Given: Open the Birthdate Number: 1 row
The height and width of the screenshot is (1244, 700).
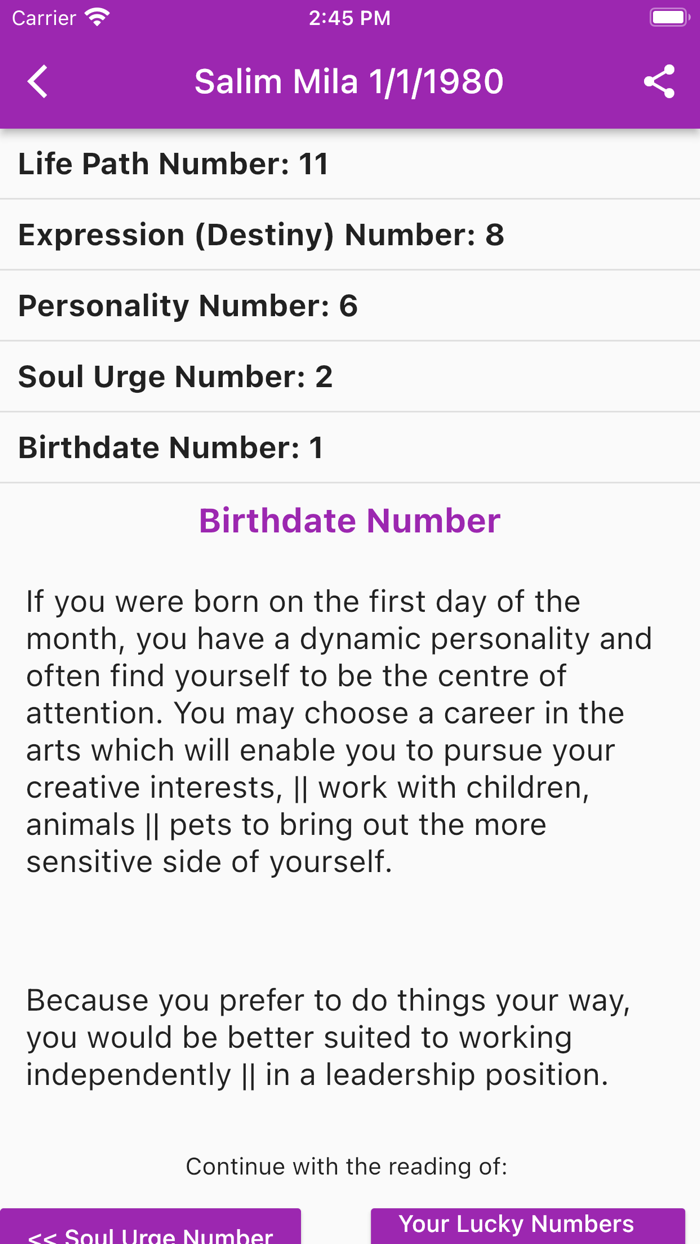Looking at the screenshot, I should coord(350,447).
